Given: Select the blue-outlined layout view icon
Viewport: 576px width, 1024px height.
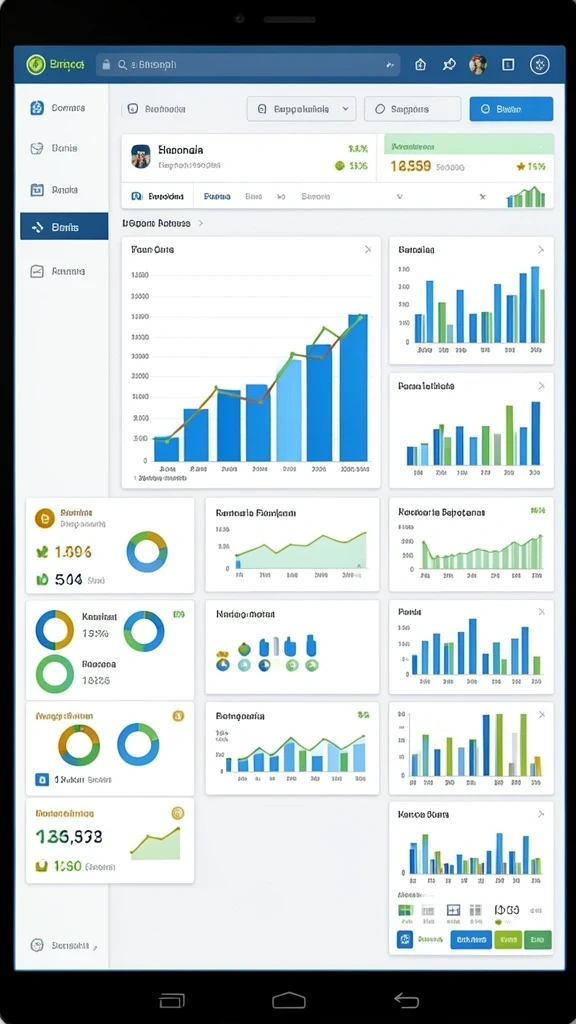Looking at the screenshot, I should (x=453, y=910).
